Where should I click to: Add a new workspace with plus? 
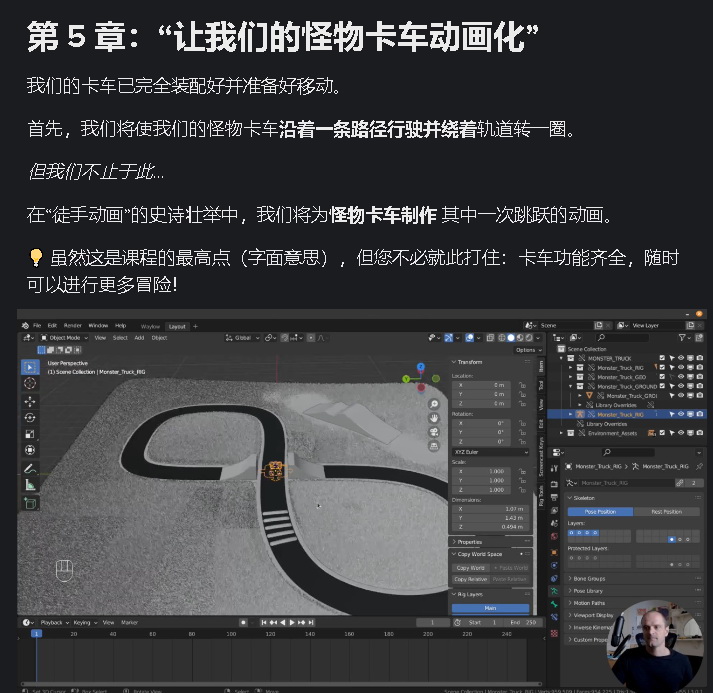[x=196, y=326]
